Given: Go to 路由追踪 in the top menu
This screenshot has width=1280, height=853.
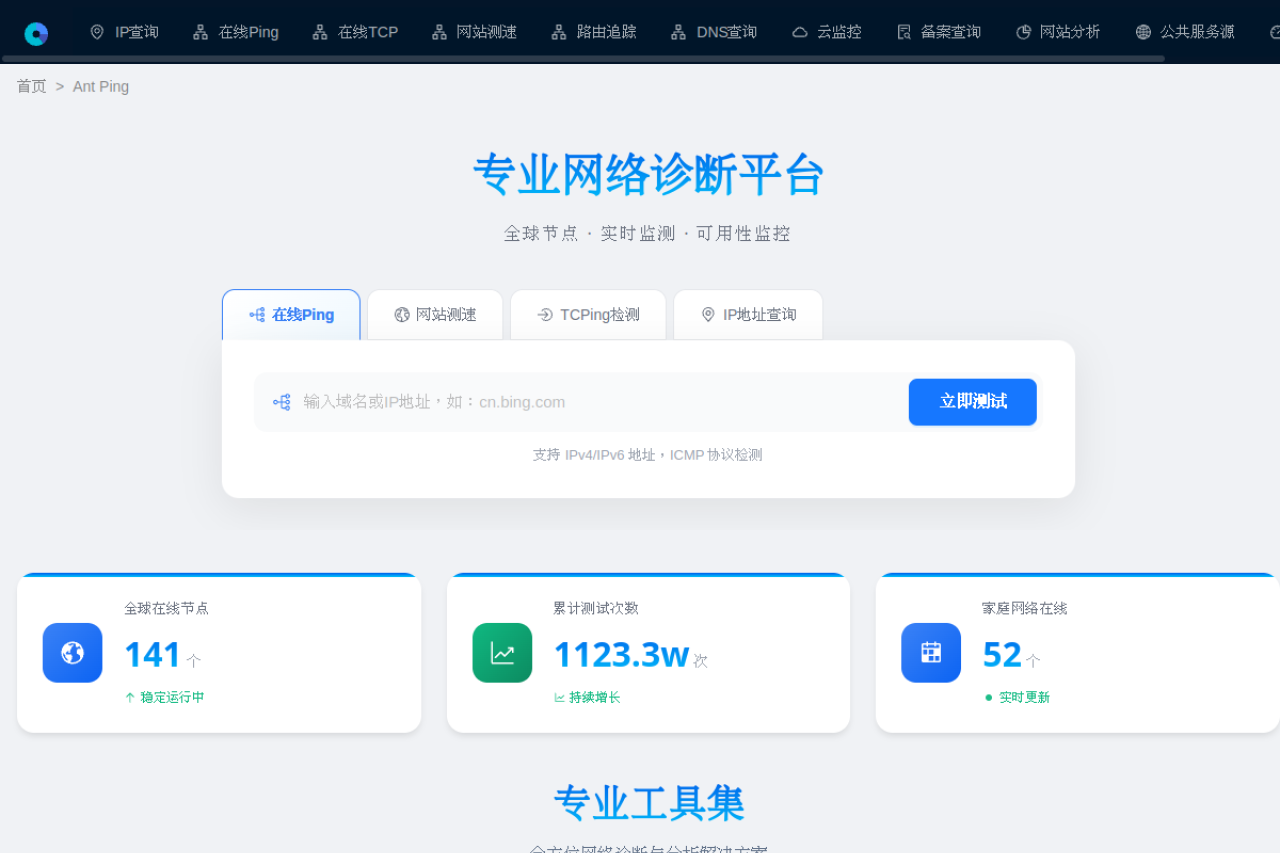Looking at the screenshot, I should [x=594, y=32].
